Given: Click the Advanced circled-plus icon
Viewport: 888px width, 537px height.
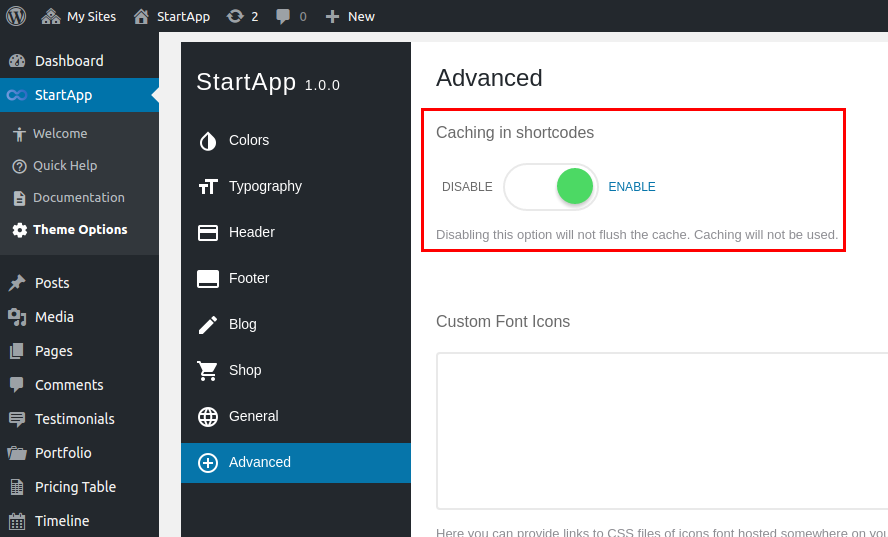Looking at the screenshot, I should tap(208, 462).
